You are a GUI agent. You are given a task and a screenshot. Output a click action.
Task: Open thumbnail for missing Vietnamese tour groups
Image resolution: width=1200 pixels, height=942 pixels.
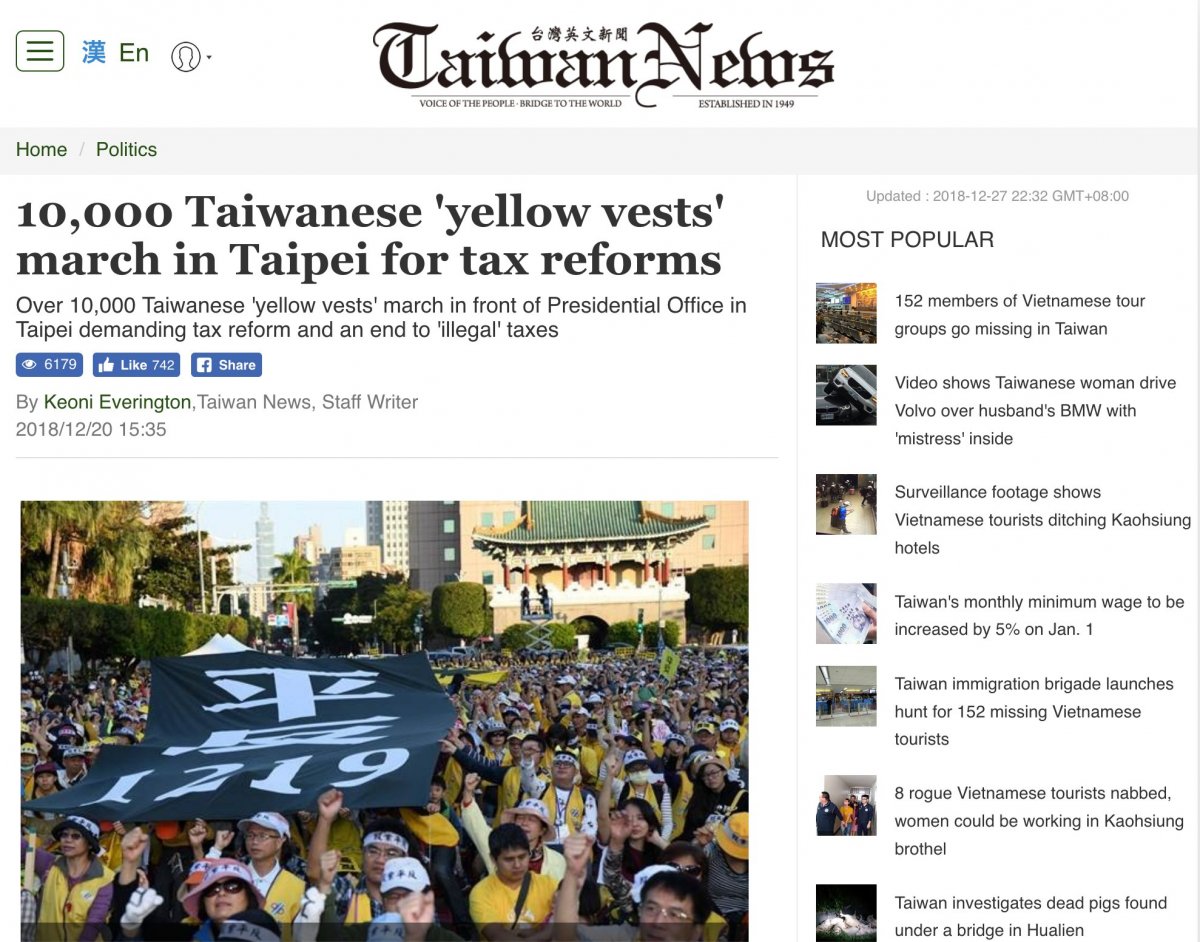tap(846, 313)
